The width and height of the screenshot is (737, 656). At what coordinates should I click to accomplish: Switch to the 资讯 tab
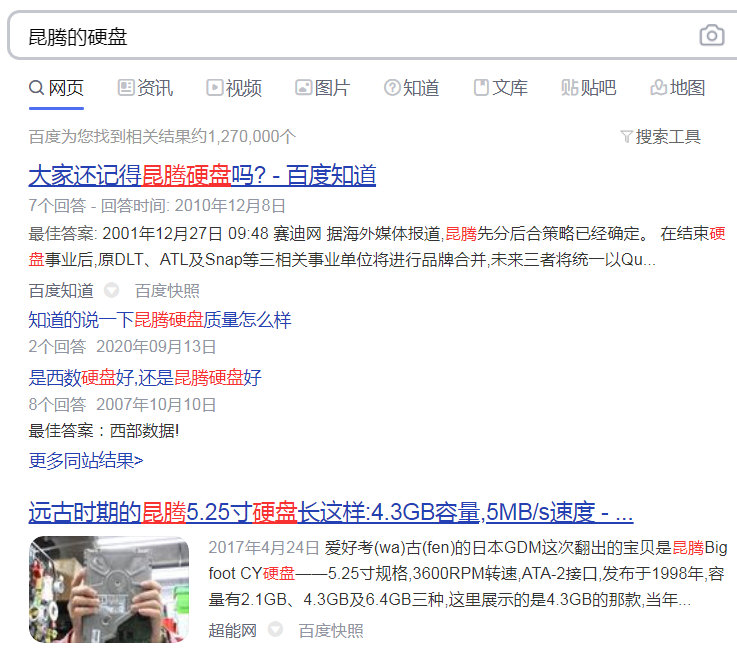(x=145, y=88)
